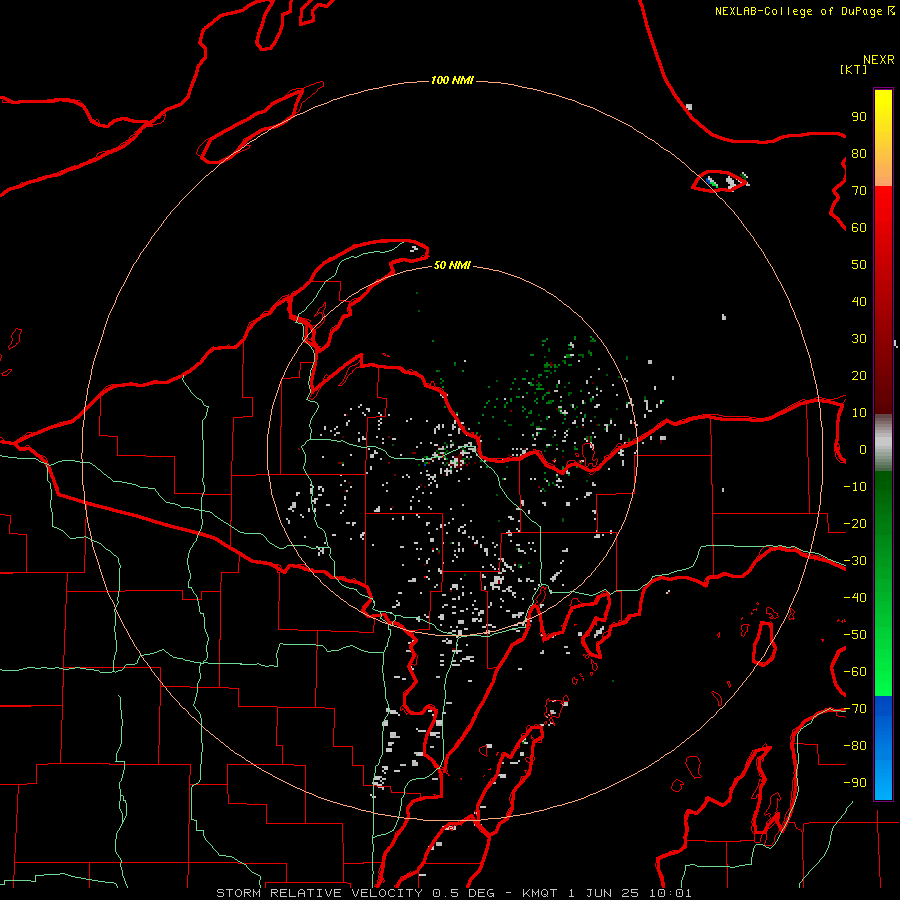Click the 70 value on velocity scale

click(859, 191)
